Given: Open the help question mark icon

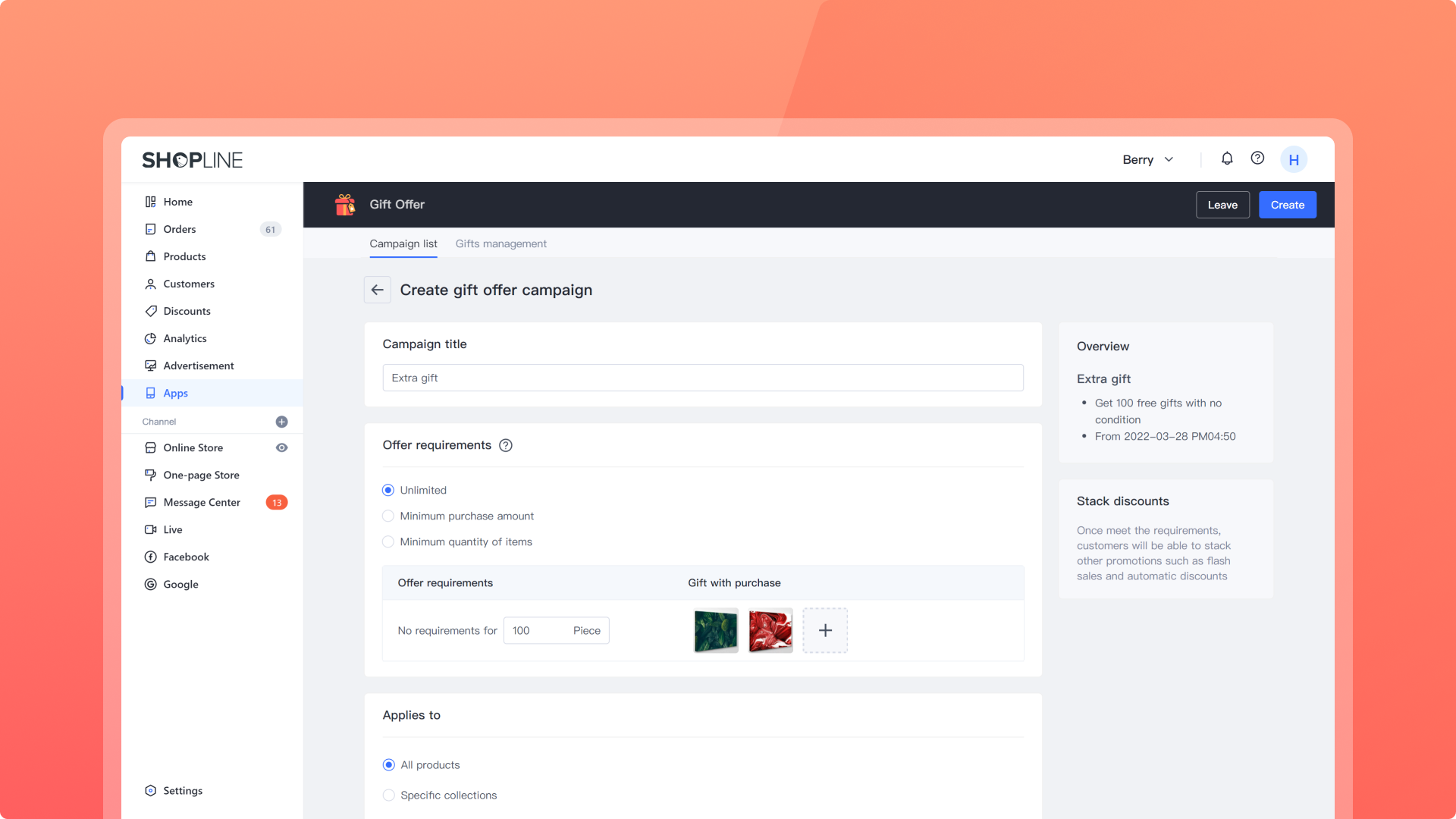Looking at the screenshot, I should point(1257,158).
